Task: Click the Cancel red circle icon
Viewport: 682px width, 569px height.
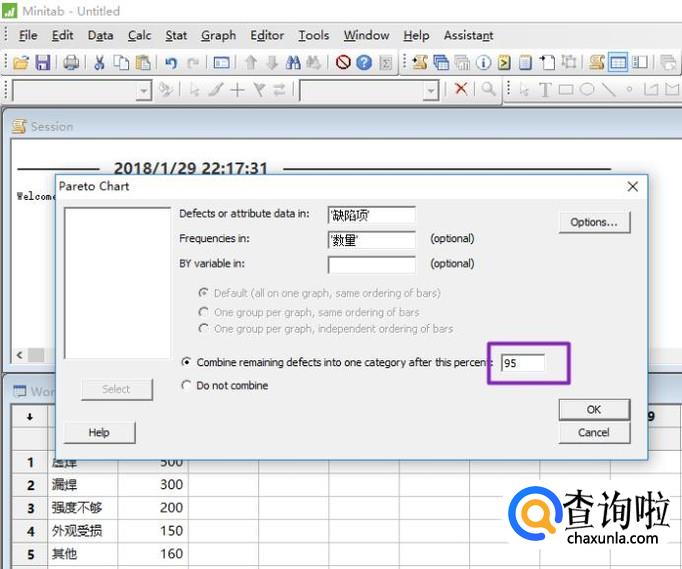Action: 343,63
